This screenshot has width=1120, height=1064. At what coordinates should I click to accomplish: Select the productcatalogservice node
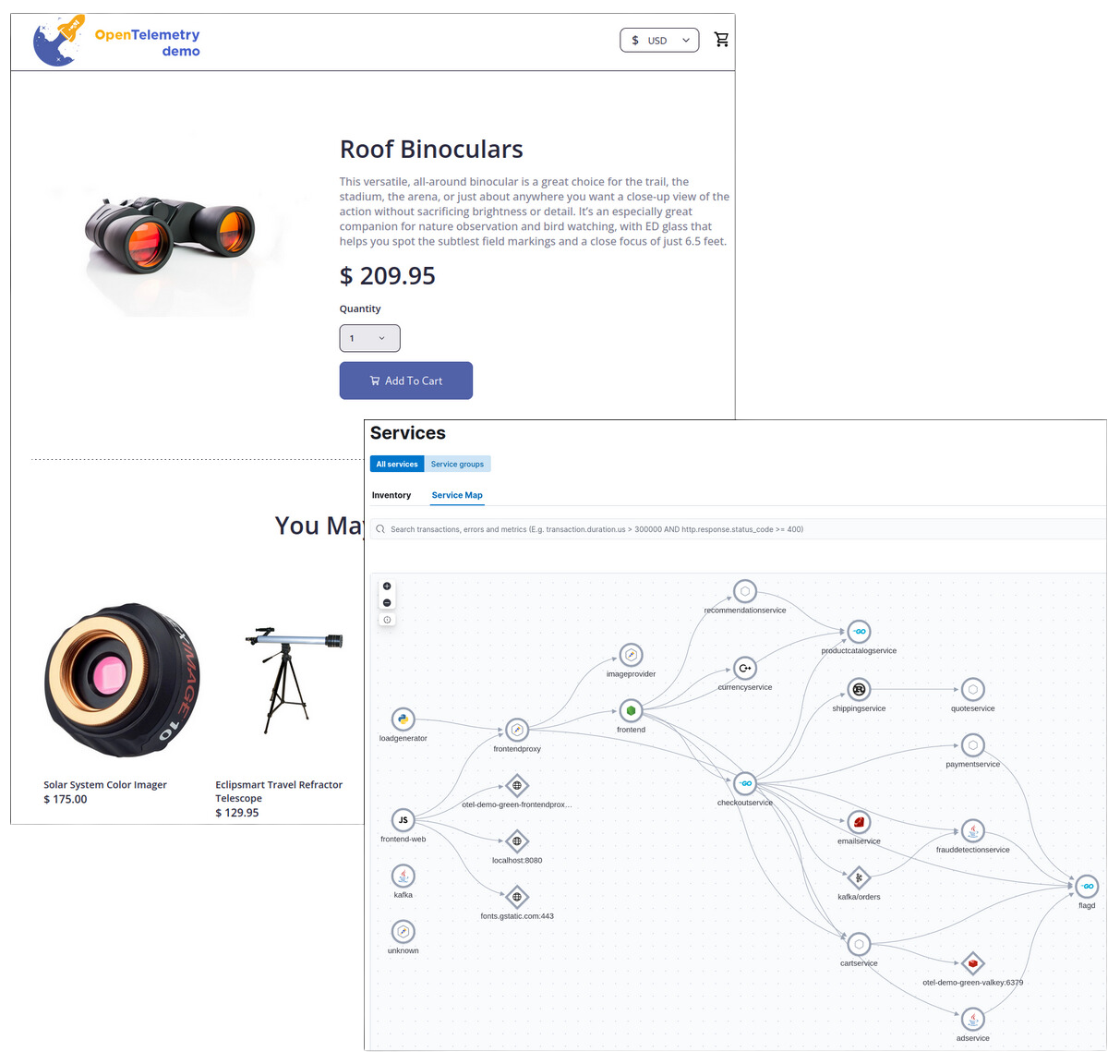(x=859, y=632)
